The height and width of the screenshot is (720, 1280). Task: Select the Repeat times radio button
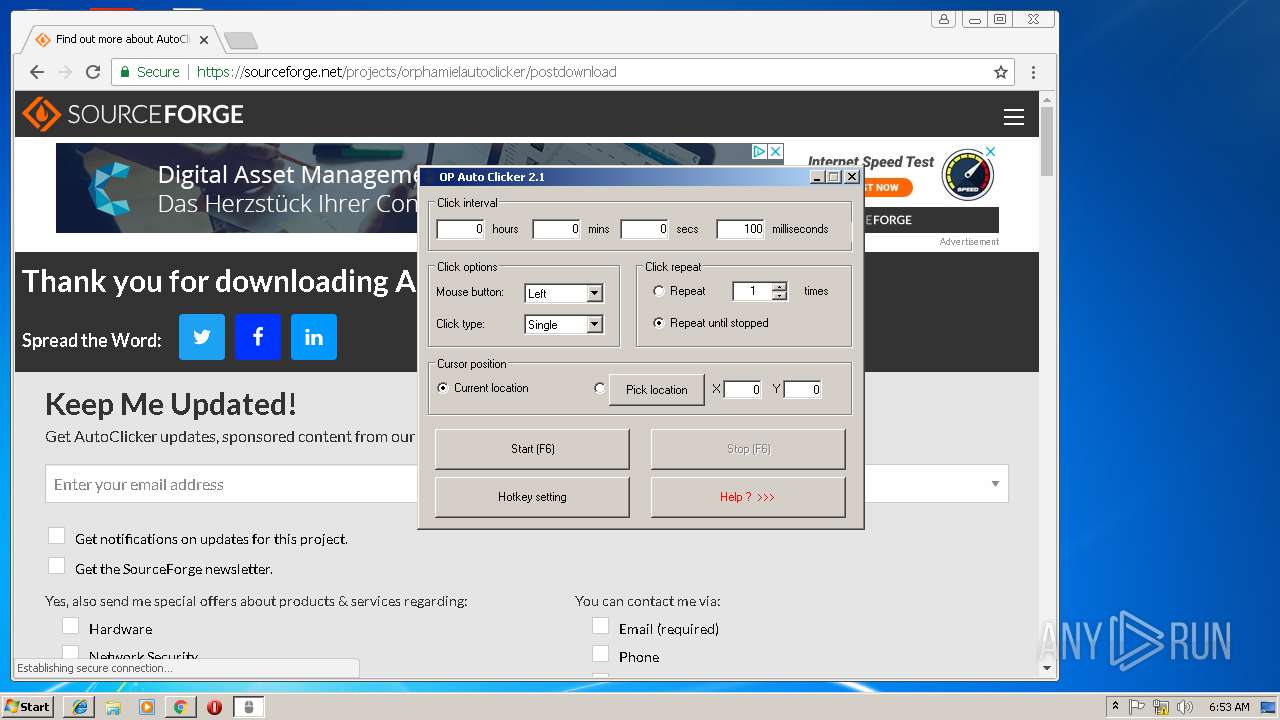pos(659,291)
